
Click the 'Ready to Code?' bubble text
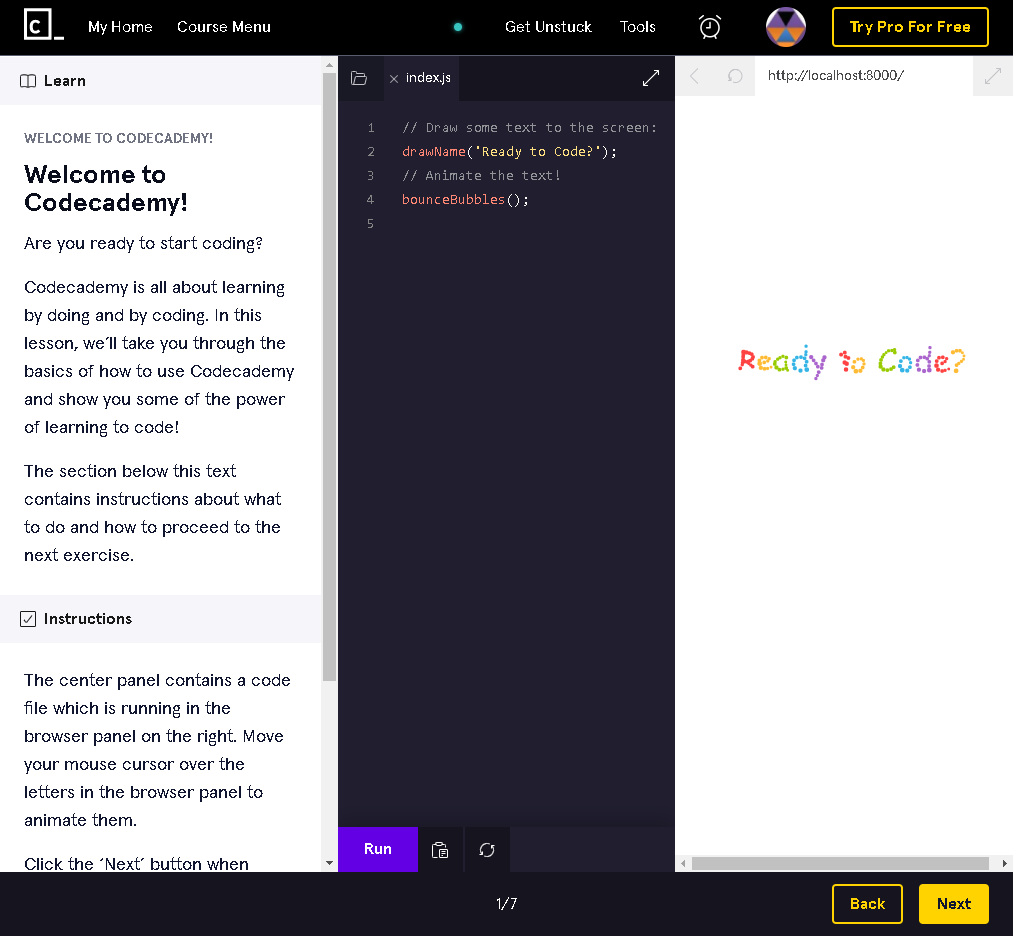(x=851, y=361)
